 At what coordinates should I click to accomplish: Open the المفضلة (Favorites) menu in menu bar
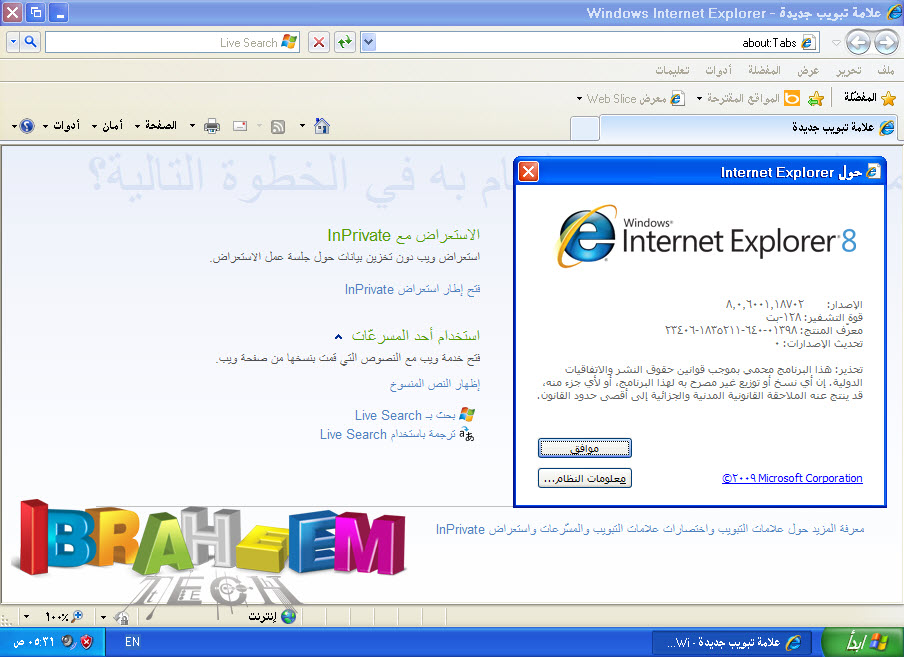(x=764, y=70)
